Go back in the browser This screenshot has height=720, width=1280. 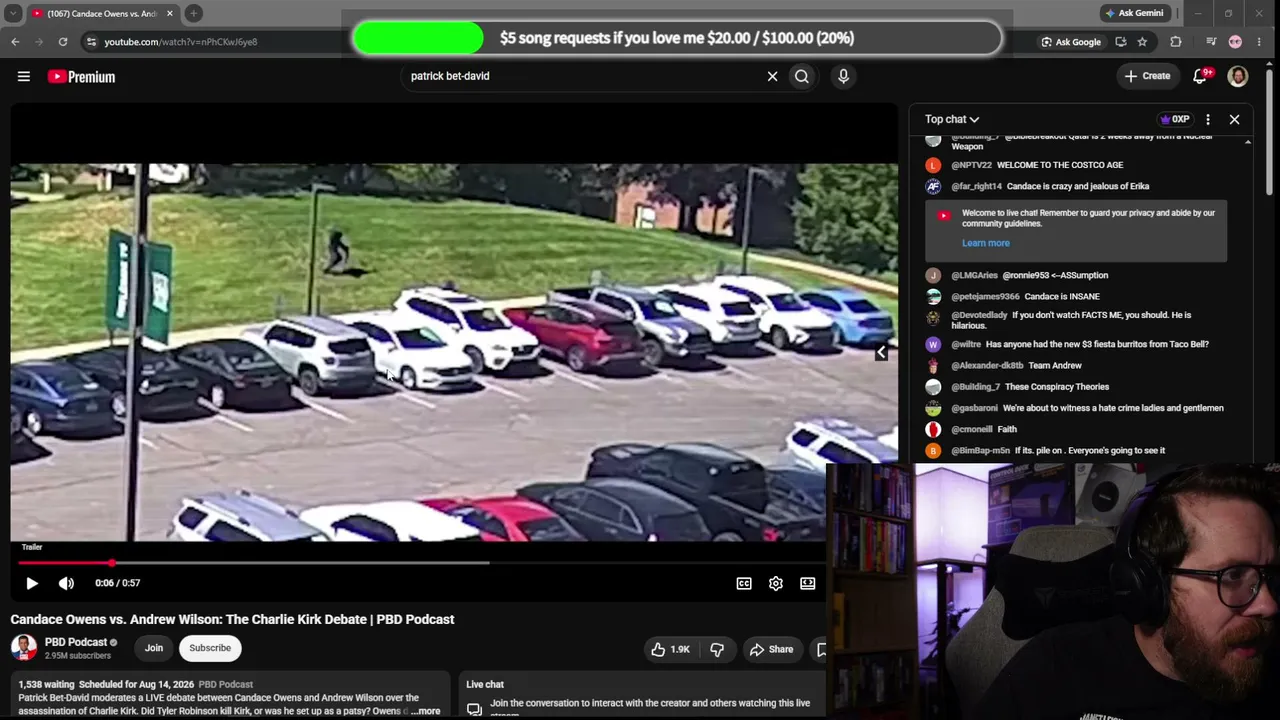tap(15, 42)
